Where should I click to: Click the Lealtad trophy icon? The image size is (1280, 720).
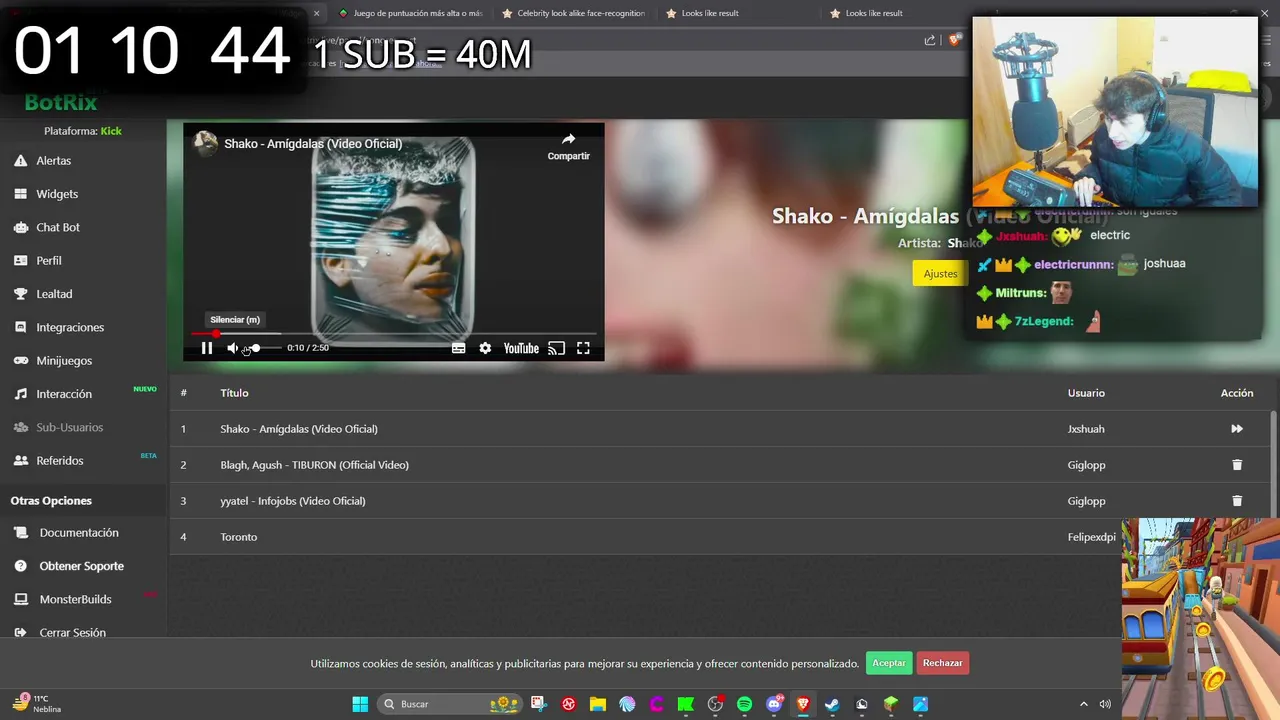pyautogui.click(x=20, y=294)
